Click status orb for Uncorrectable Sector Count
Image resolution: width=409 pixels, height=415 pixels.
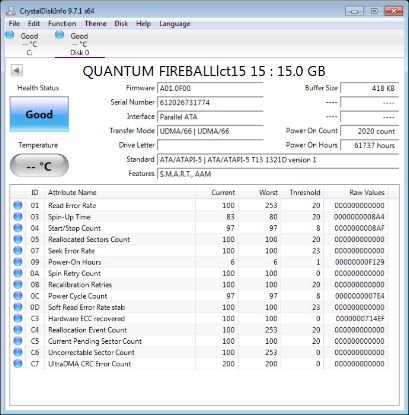(x=18, y=352)
